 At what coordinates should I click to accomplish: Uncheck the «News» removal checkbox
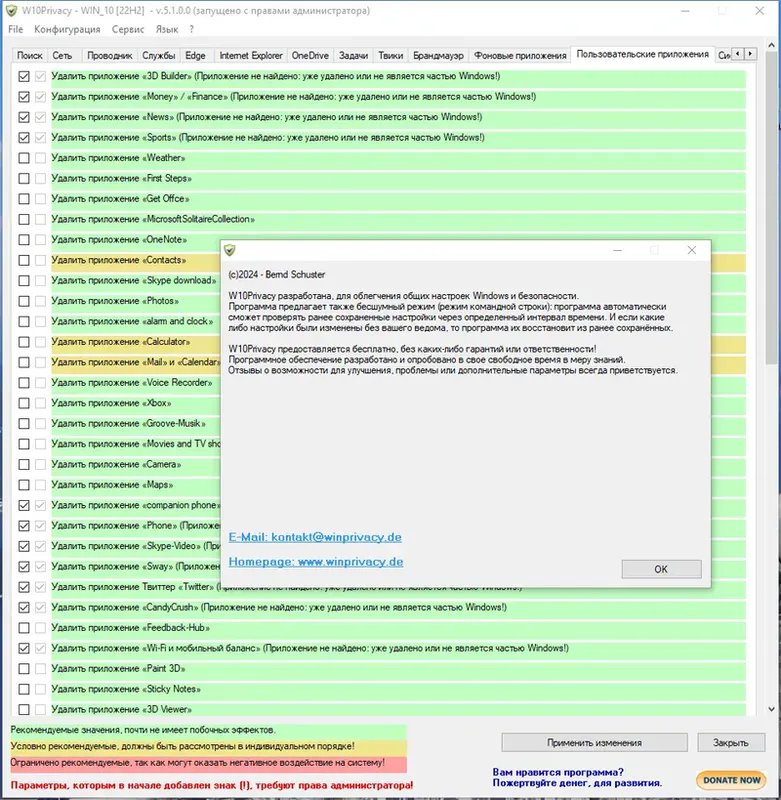click(x=24, y=117)
